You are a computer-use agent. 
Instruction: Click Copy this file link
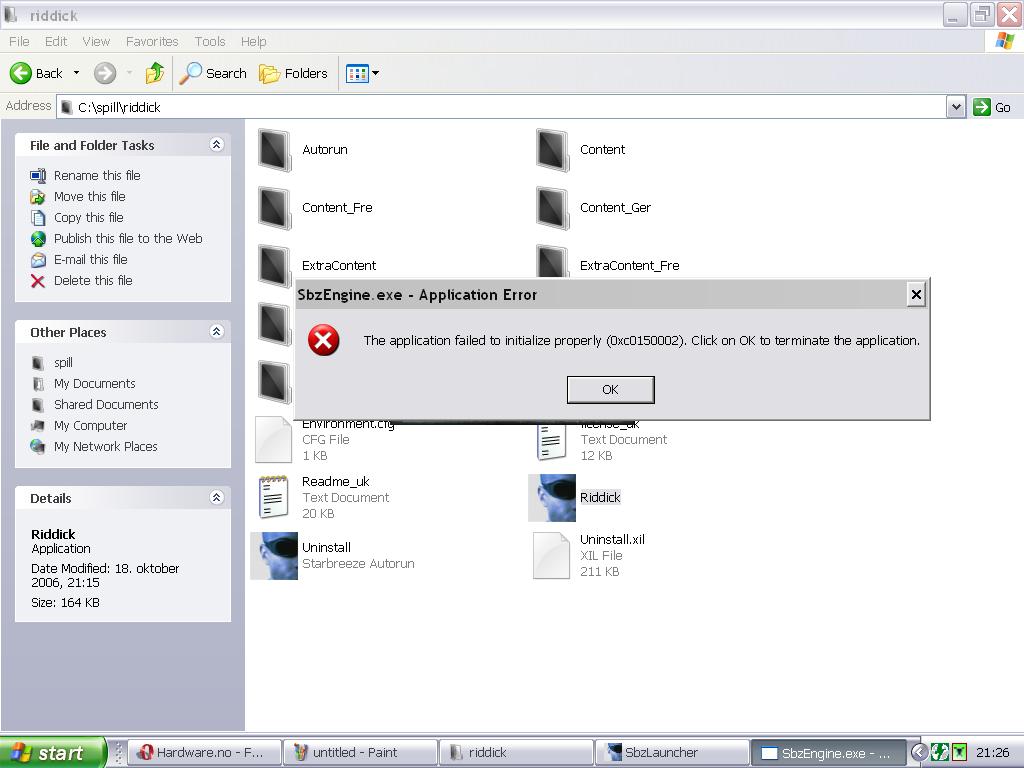tap(88, 217)
